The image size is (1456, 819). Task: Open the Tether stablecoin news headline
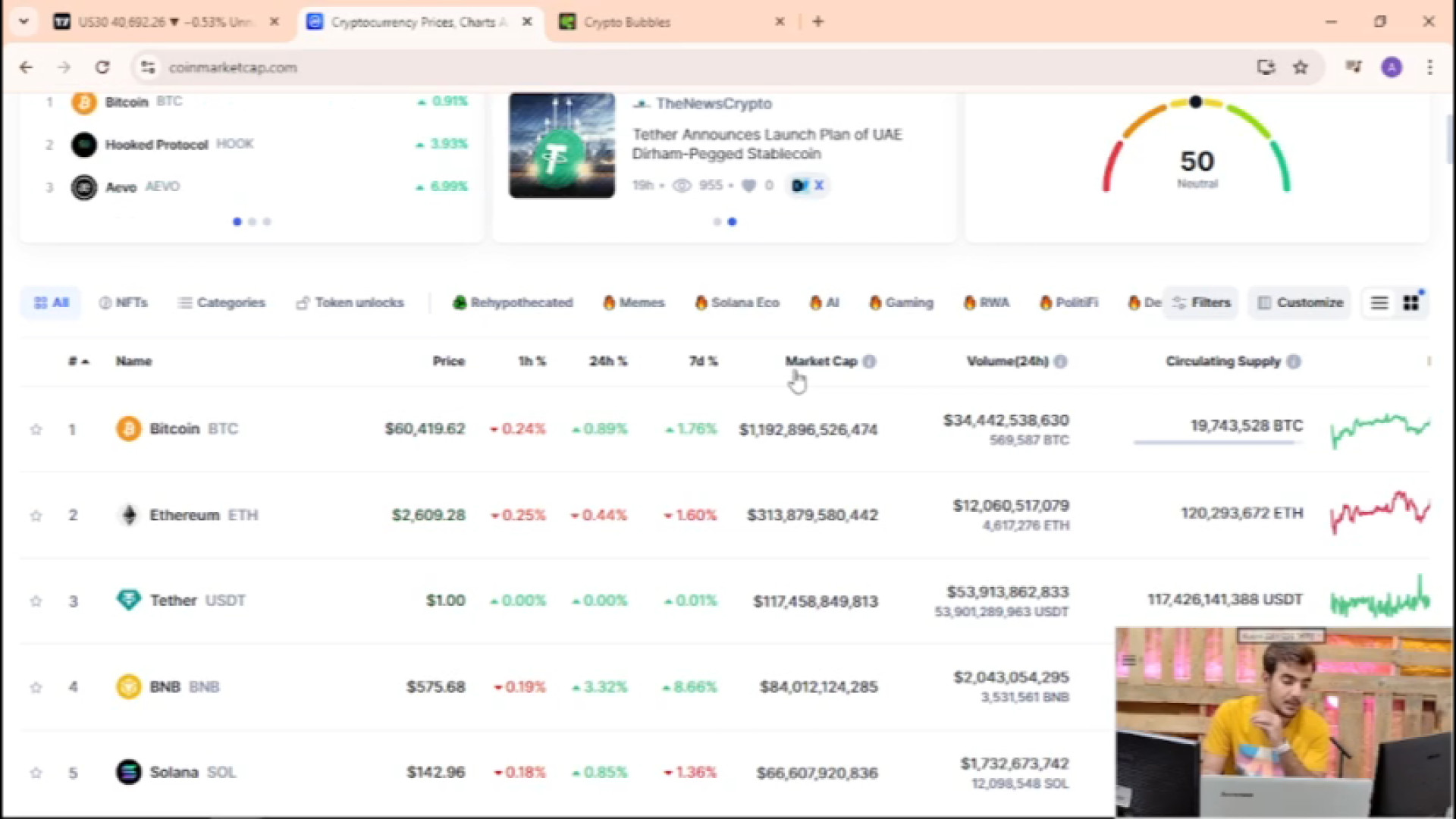[x=767, y=144]
